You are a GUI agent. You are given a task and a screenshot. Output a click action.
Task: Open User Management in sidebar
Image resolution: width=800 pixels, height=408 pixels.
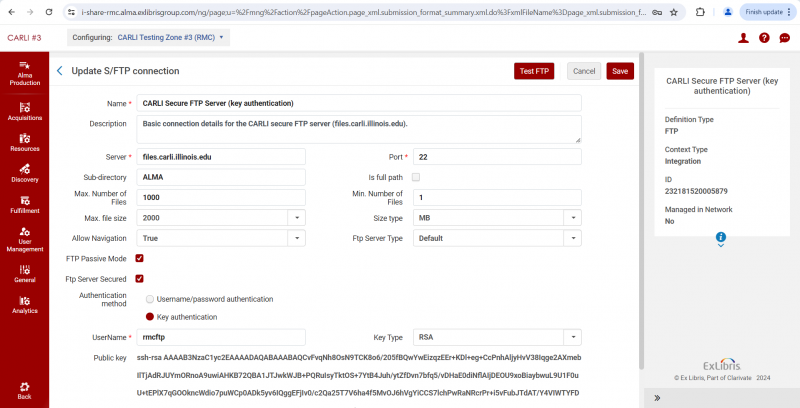24,239
